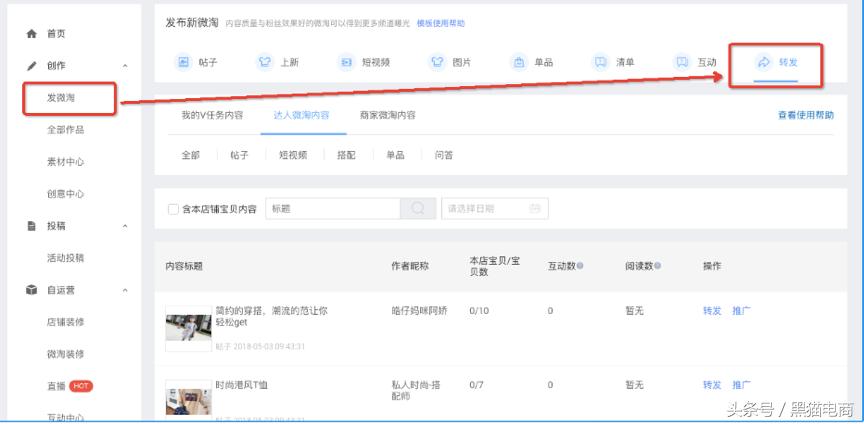Viewport: 864px width, 424px height.
Task: Click the search magnifier button
Action: [418, 209]
